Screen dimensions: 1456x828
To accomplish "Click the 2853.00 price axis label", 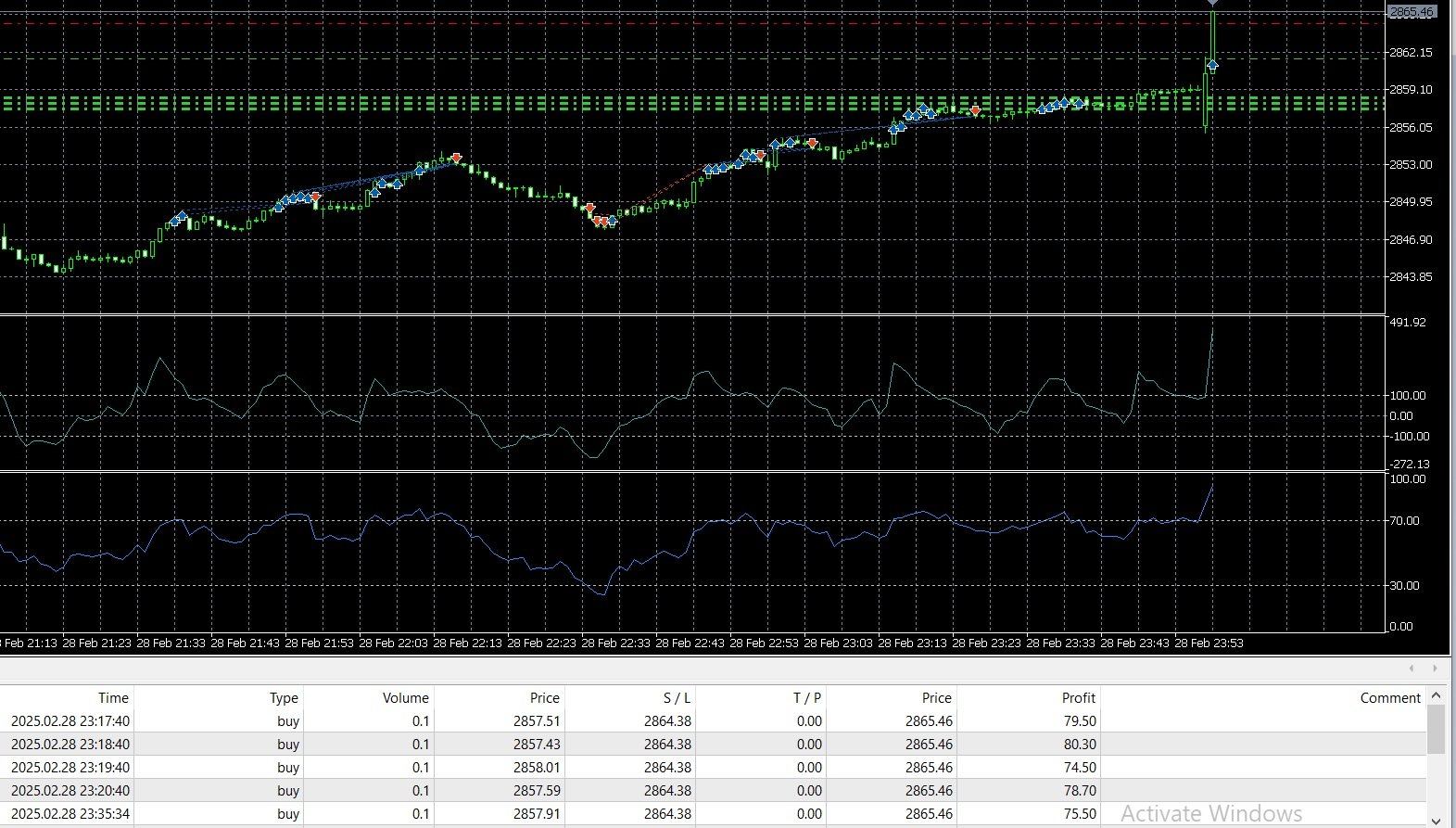I will click(1411, 164).
